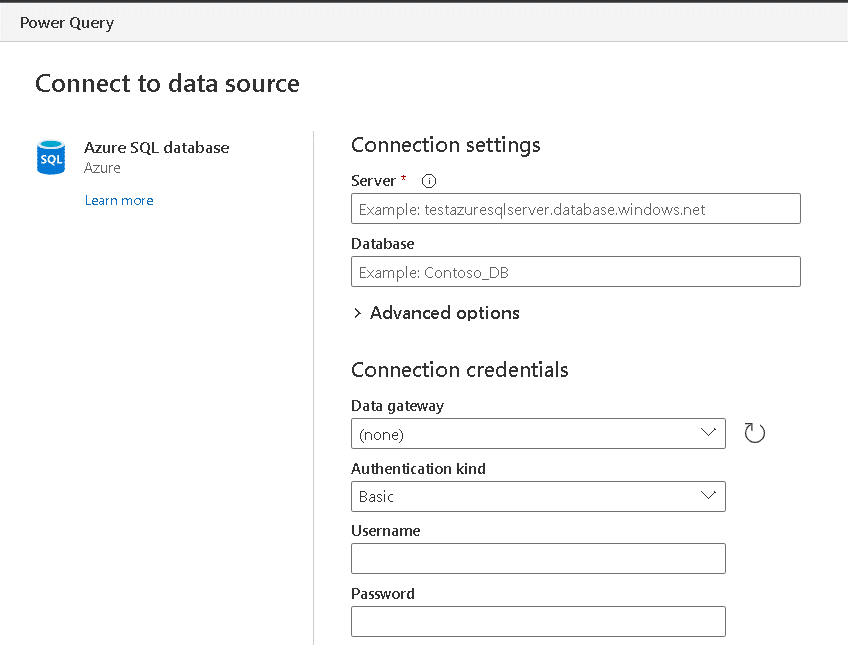This screenshot has height=645, width=848.
Task: Click the Connection credentials heading
Action: tap(460, 370)
